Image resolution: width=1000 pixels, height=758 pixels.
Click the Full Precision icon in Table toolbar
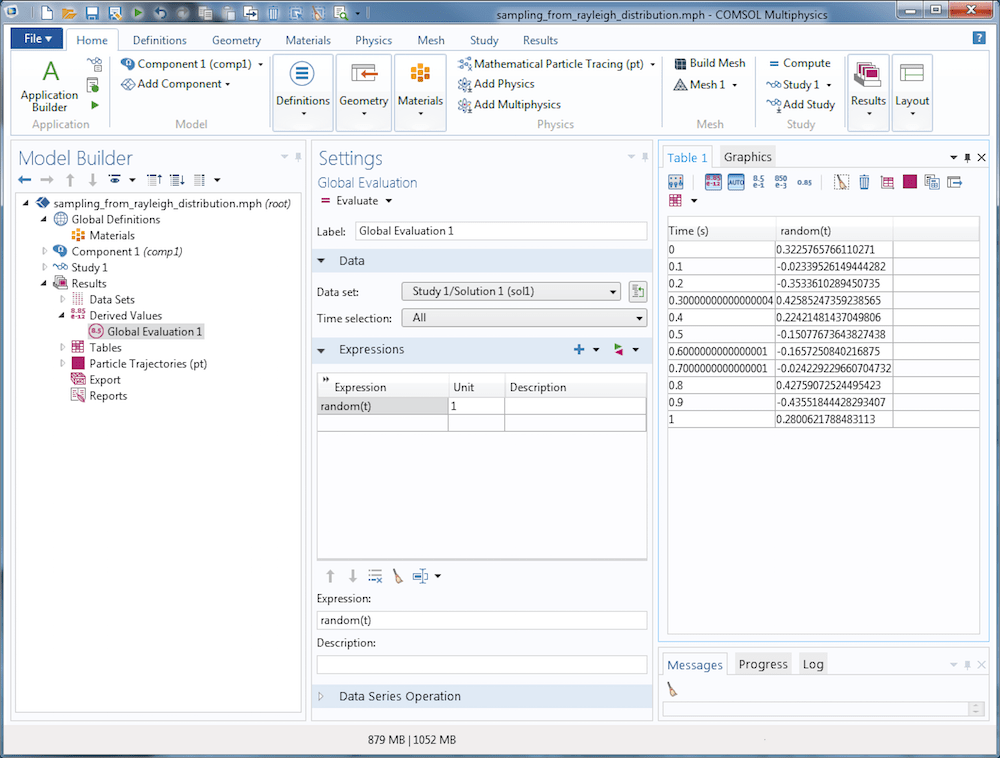[713, 182]
